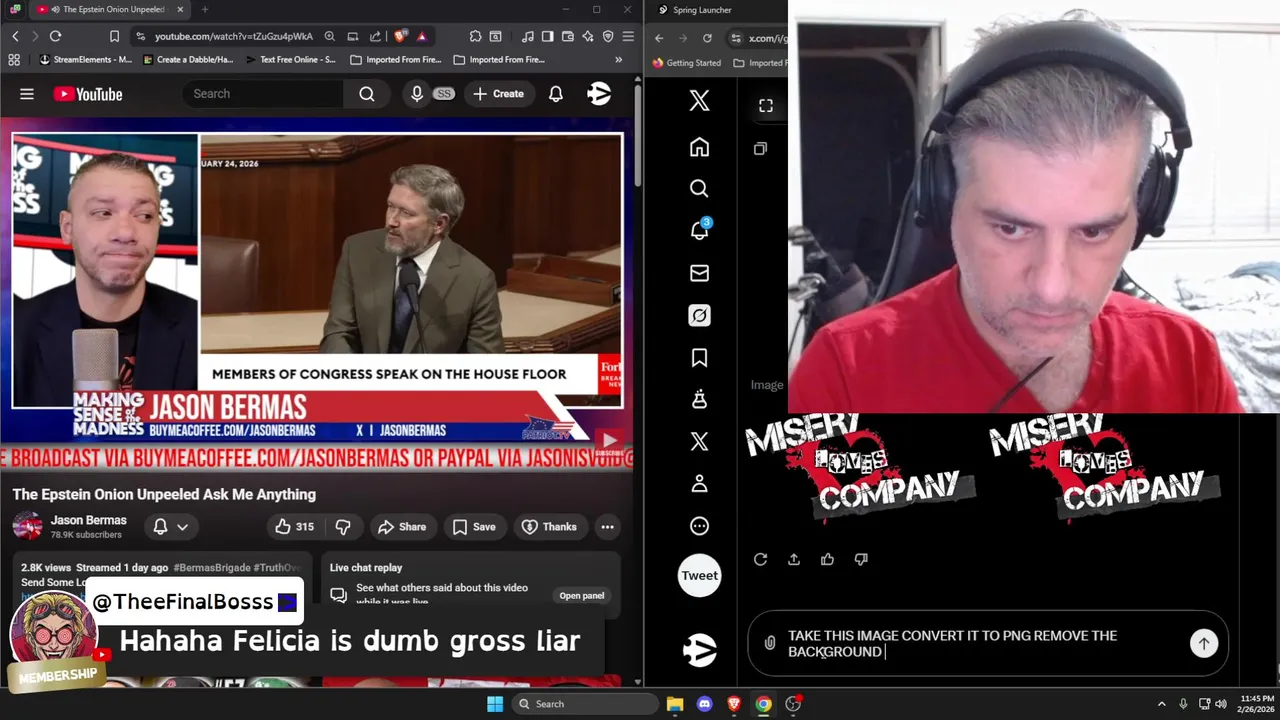Send Thanks to Jason Bermas
The height and width of the screenshot is (720, 1280).
[x=549, y=527]
